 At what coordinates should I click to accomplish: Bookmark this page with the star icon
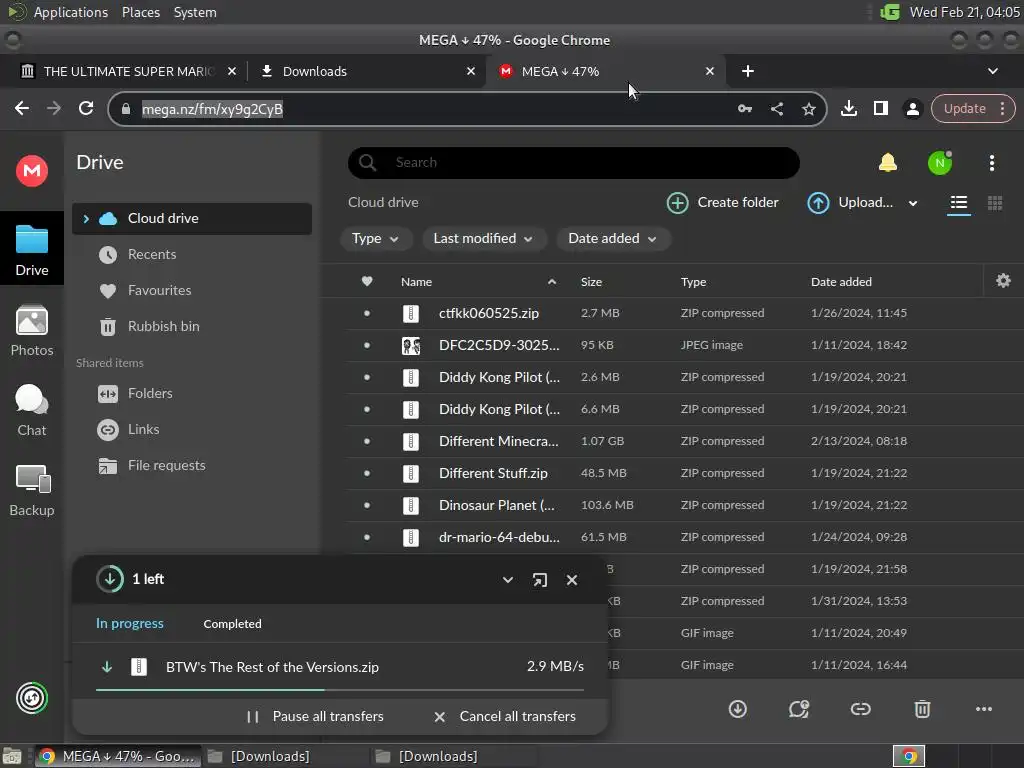coord(808,109)
